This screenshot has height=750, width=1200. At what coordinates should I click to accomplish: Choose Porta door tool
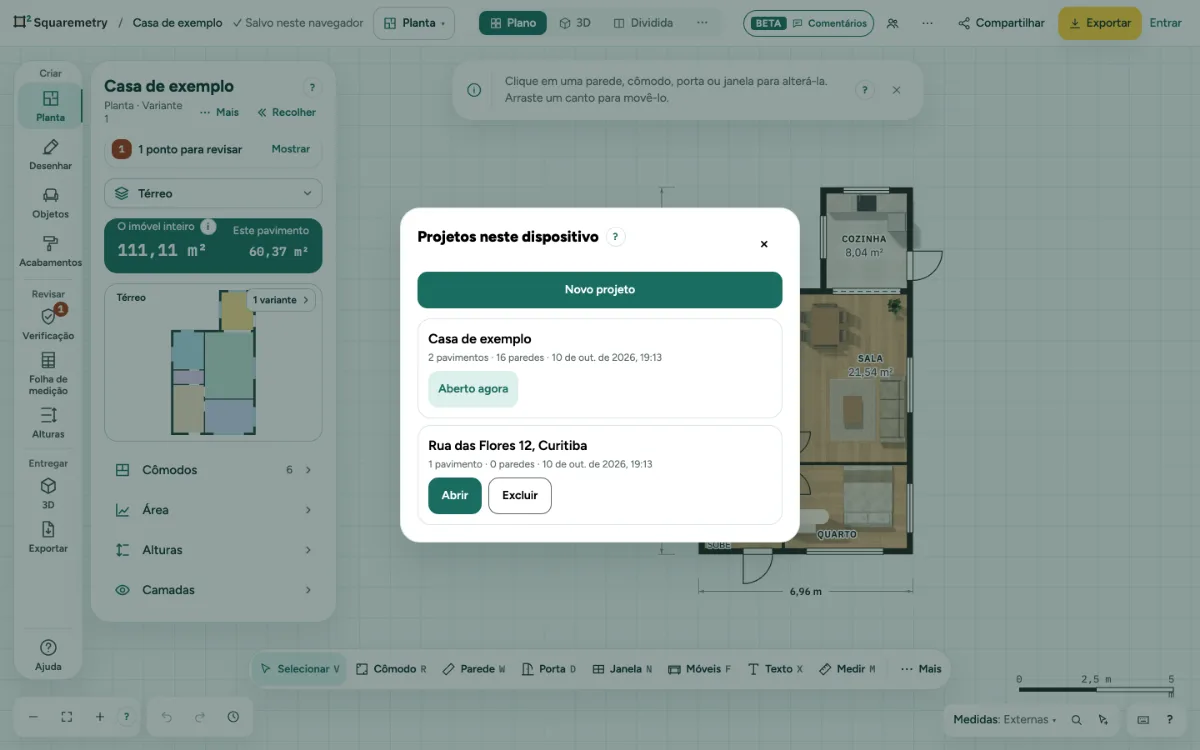[x=549, y=669]
